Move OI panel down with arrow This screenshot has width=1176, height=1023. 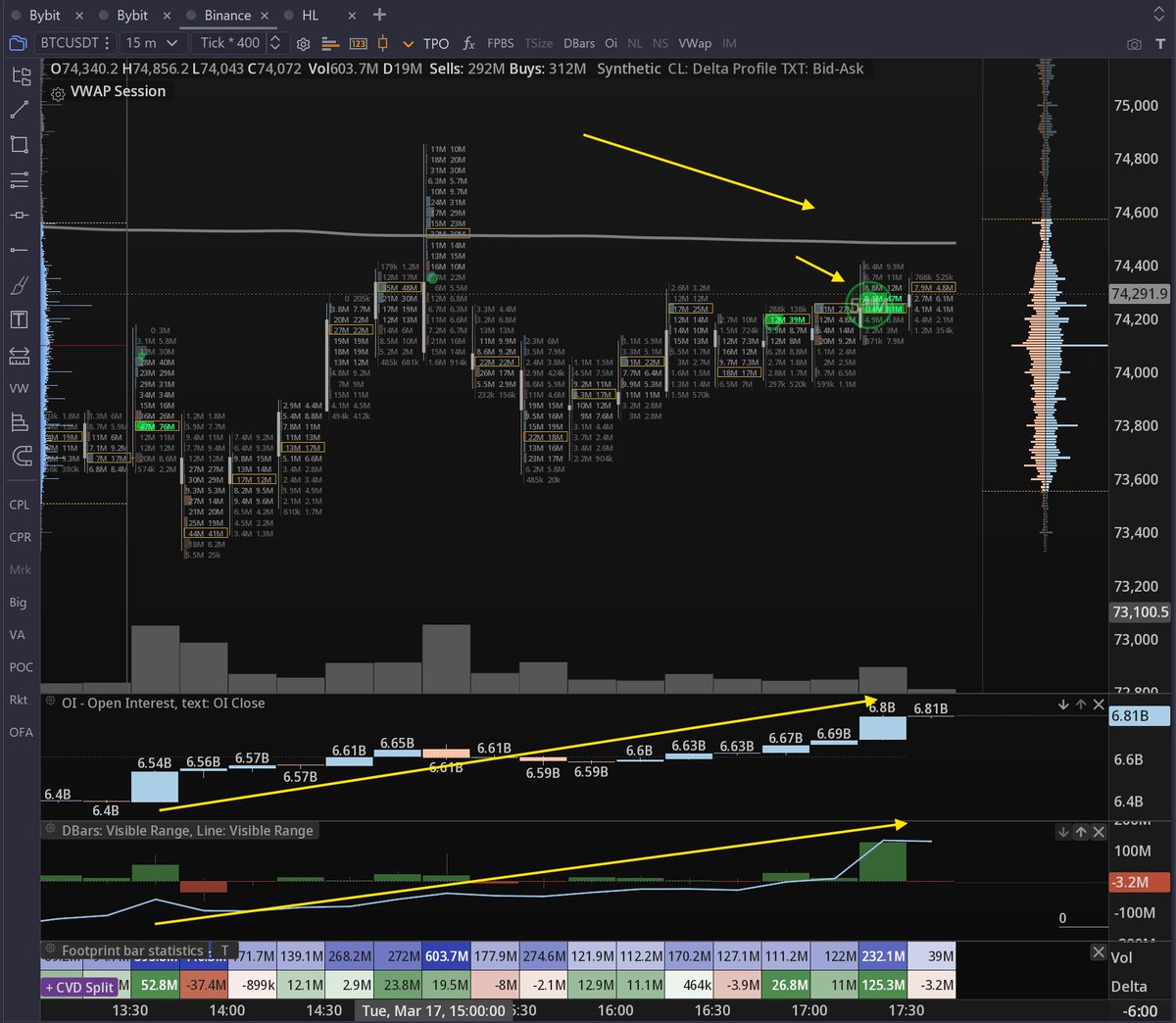coord(1063,705)
